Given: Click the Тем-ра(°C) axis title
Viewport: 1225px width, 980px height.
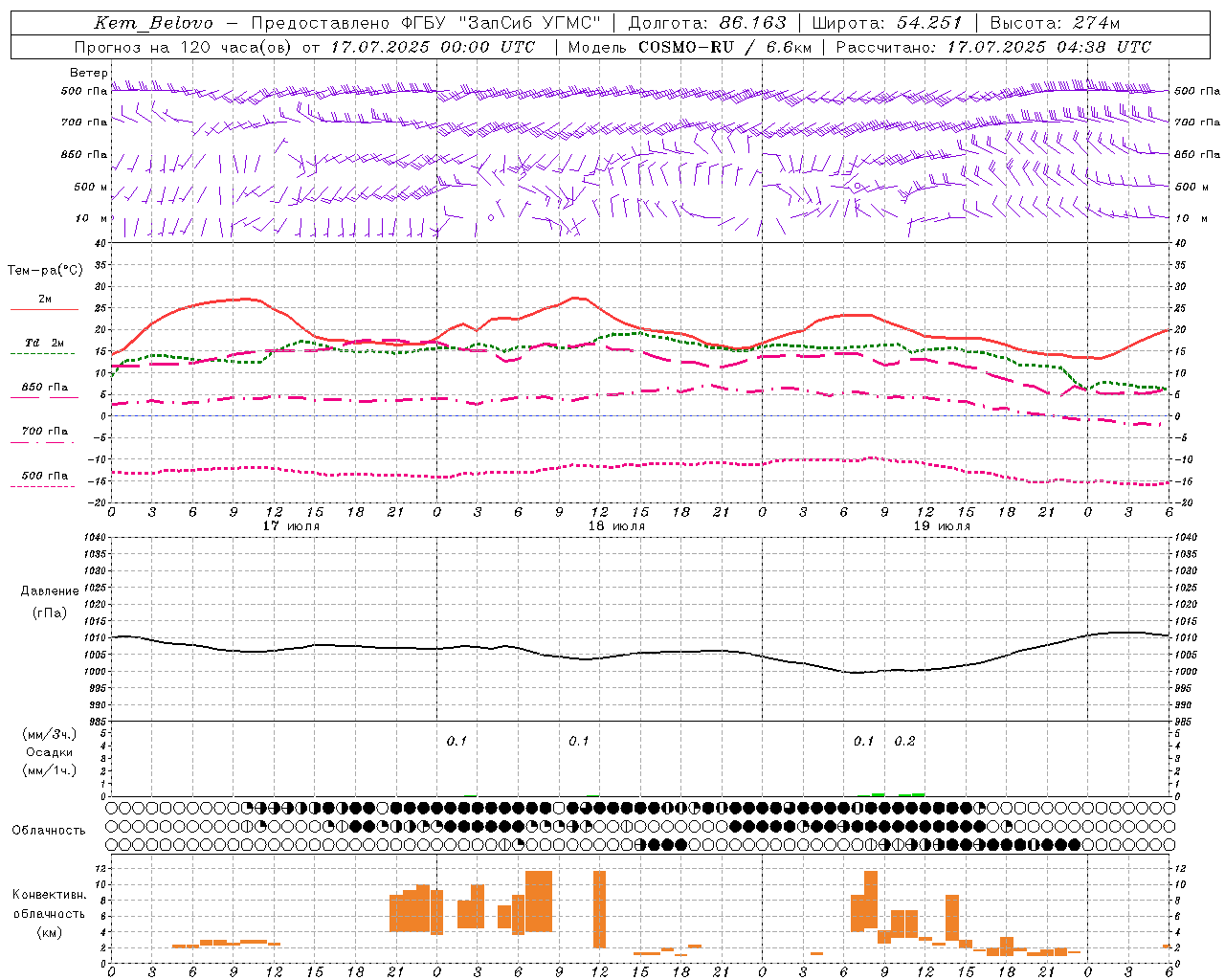Looking at the screenshot, I should point(45,271).
